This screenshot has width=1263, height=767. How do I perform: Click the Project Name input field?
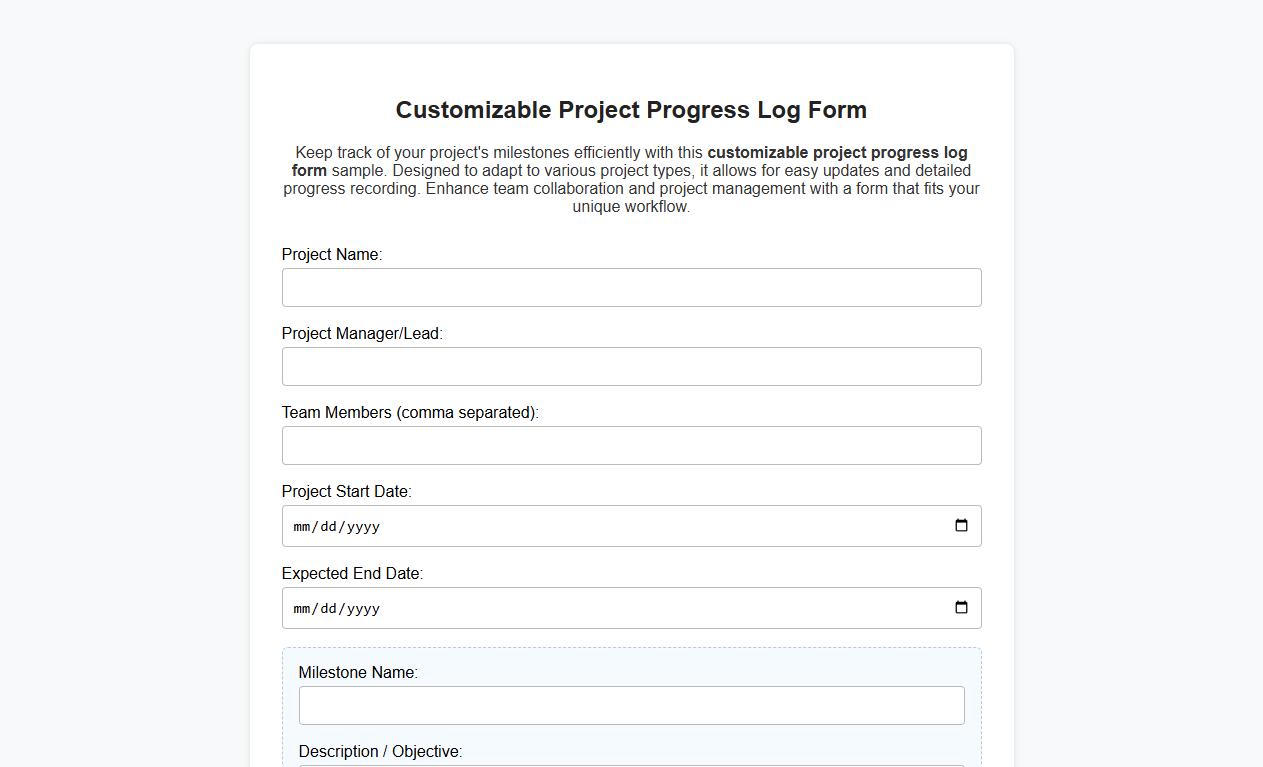tap(631, 287)
